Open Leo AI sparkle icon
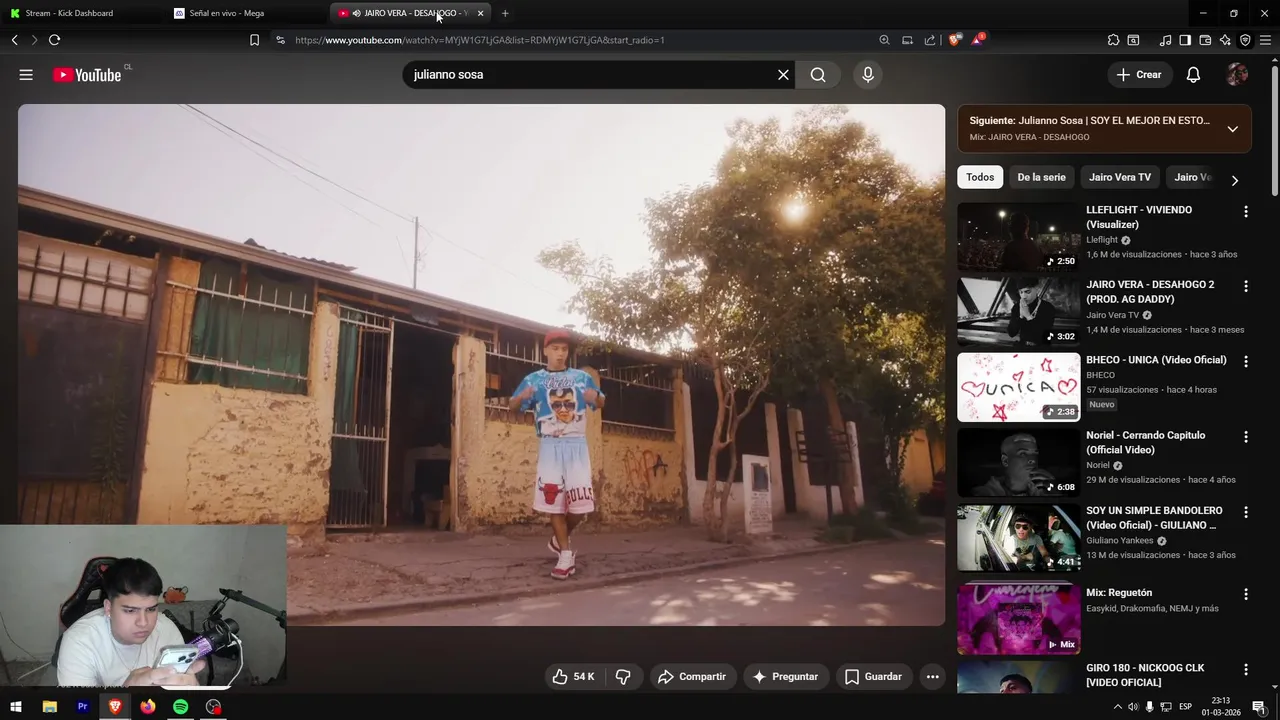 click(x=1225, y=40)
